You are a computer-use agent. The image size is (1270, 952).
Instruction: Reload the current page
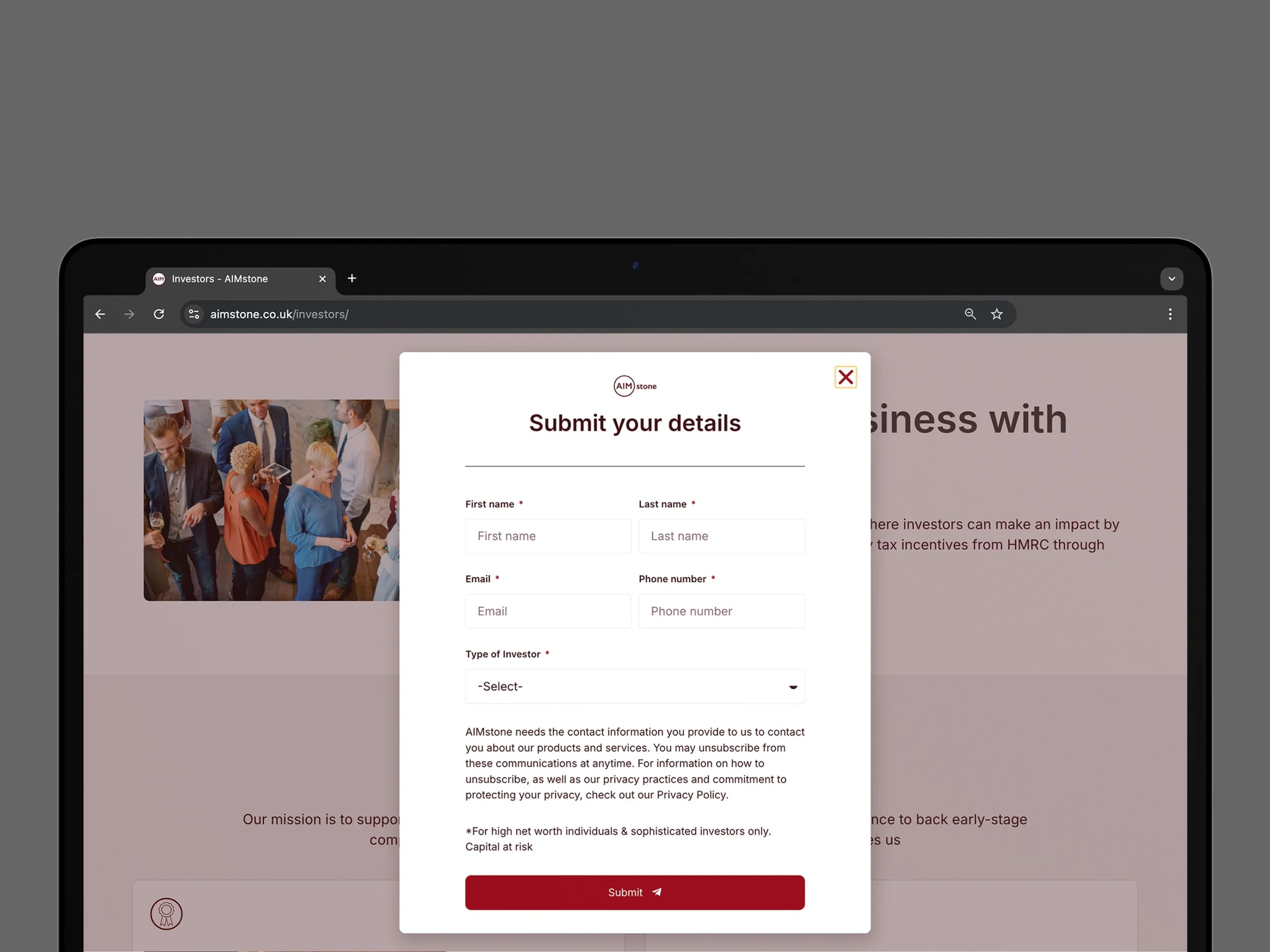(159, 314)
